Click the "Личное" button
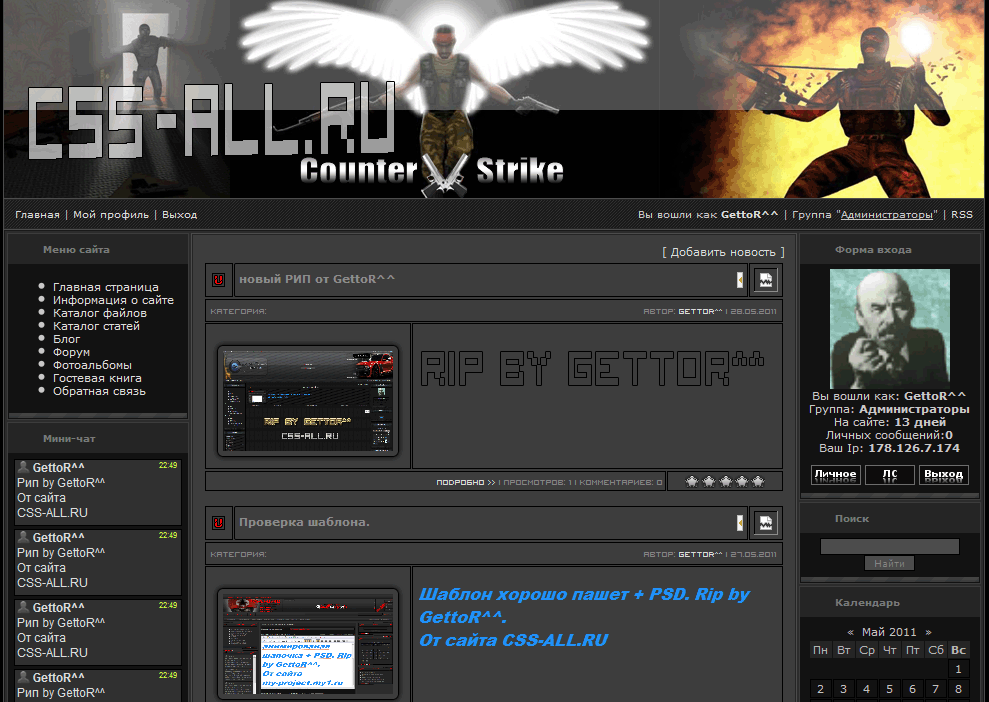This screenshot has width=989, height=702. [x=836, y=474]
